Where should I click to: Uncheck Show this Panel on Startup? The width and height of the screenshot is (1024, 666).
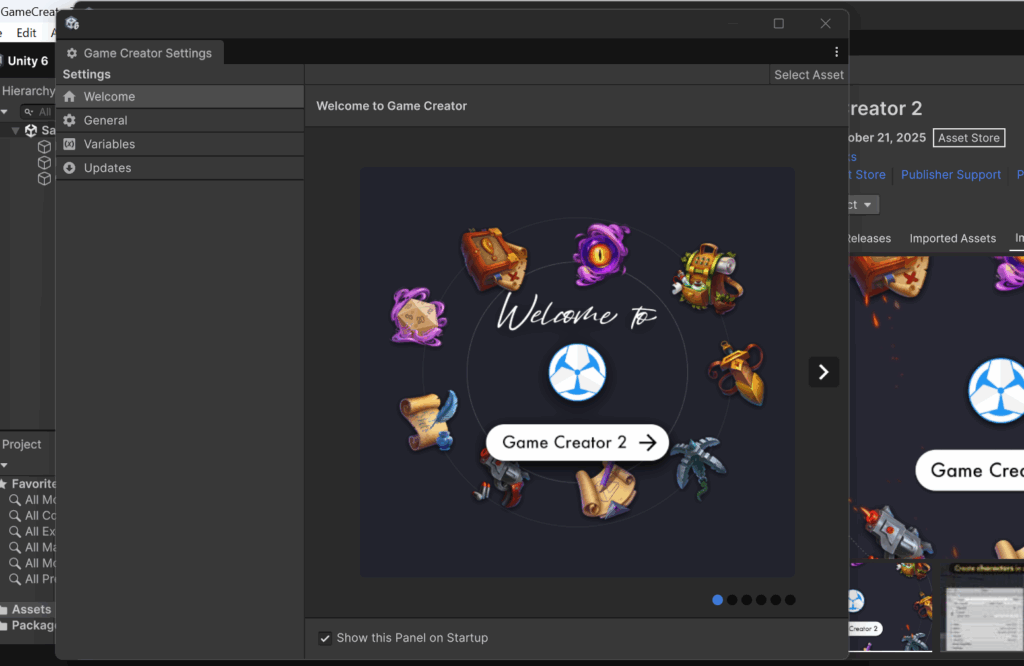pyautogui.click(x=325, y=638)
